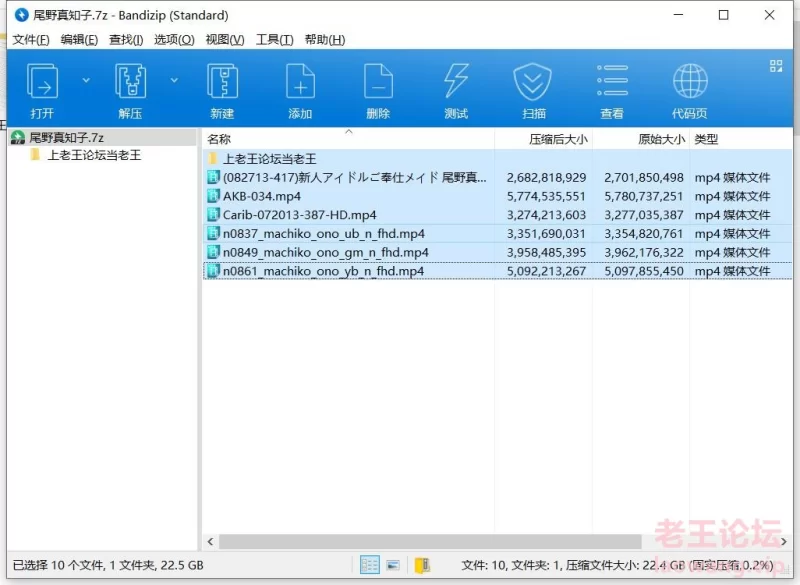Click the Open (打开) toolbar icon

pyautogui.click(x=42, y=81)
